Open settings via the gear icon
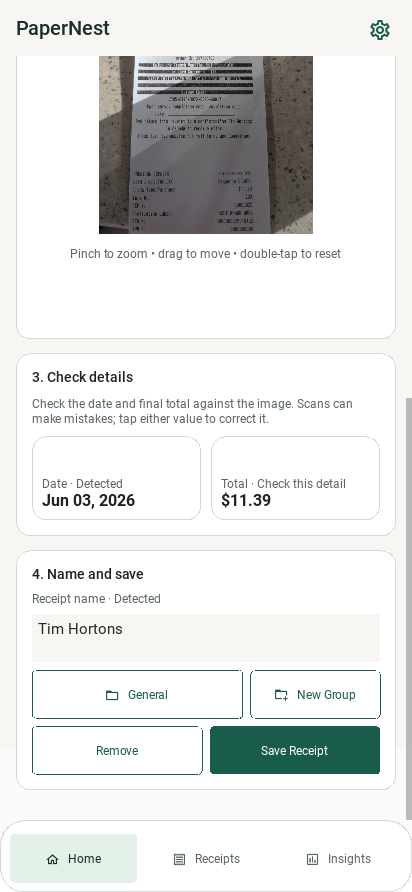412x892 pixels. (380, 30)
